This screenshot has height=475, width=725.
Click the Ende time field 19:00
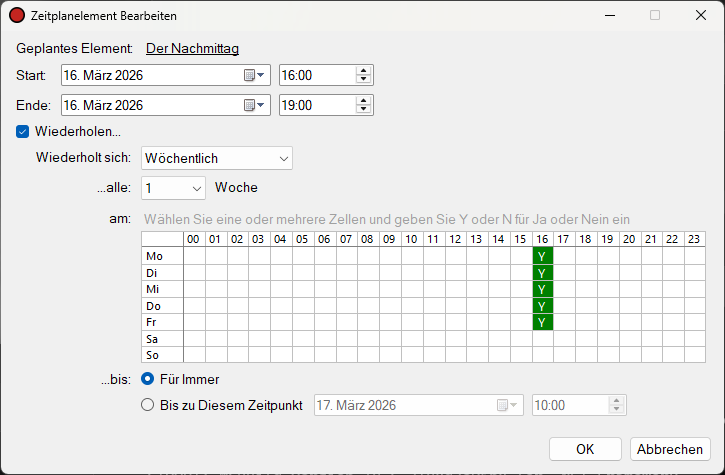pos(326,105)
